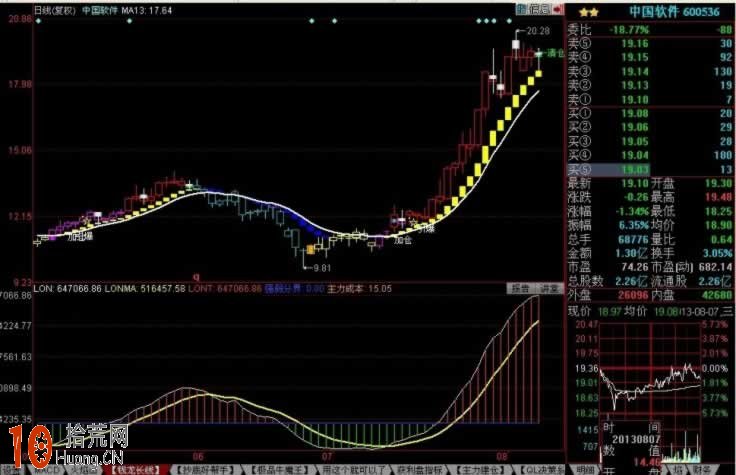Select the 买② 19.06 bid row
Image resolution: width=736 pixels, height=475 pixels.
point(650,127)
